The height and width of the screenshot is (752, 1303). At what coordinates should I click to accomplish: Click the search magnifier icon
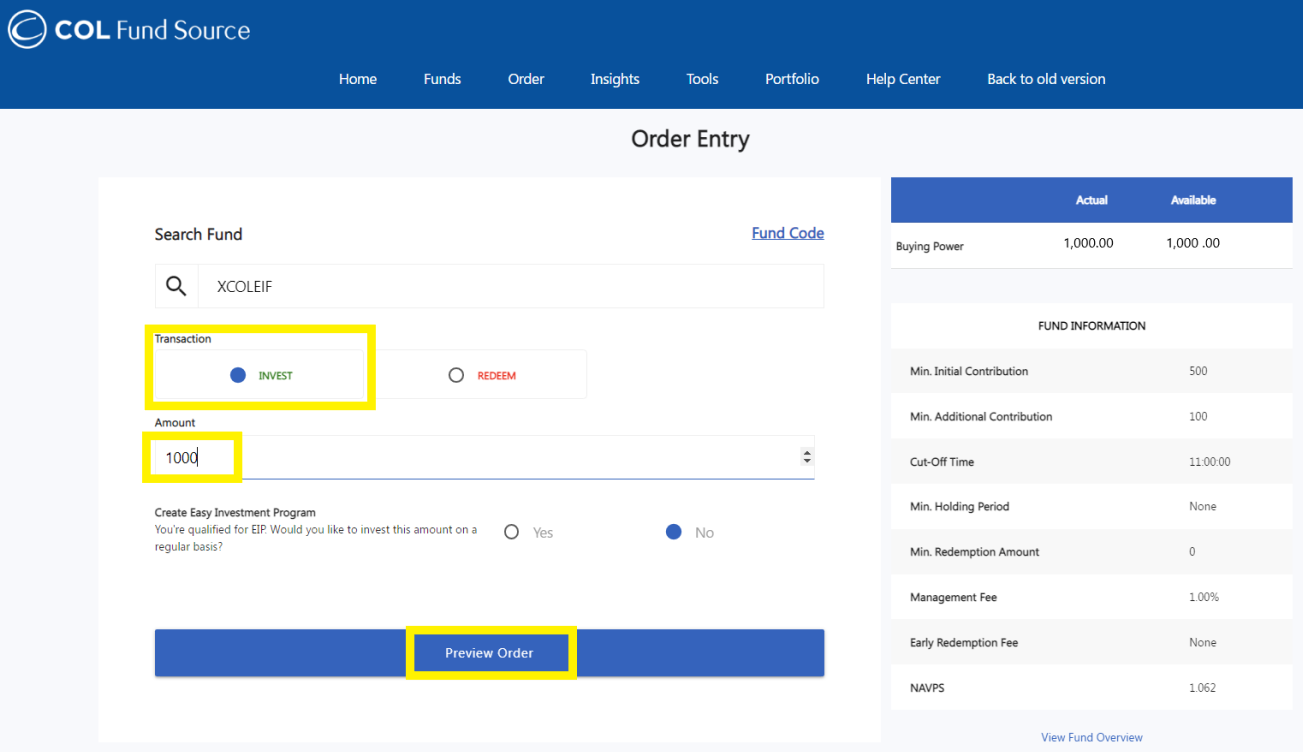click(x=176, y=287)
